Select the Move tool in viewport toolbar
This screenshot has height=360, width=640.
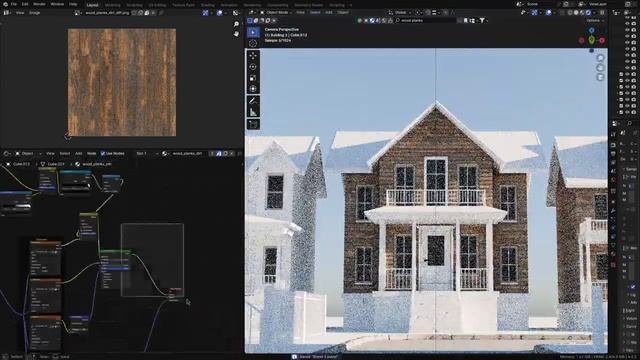click(x=253, y=56)
